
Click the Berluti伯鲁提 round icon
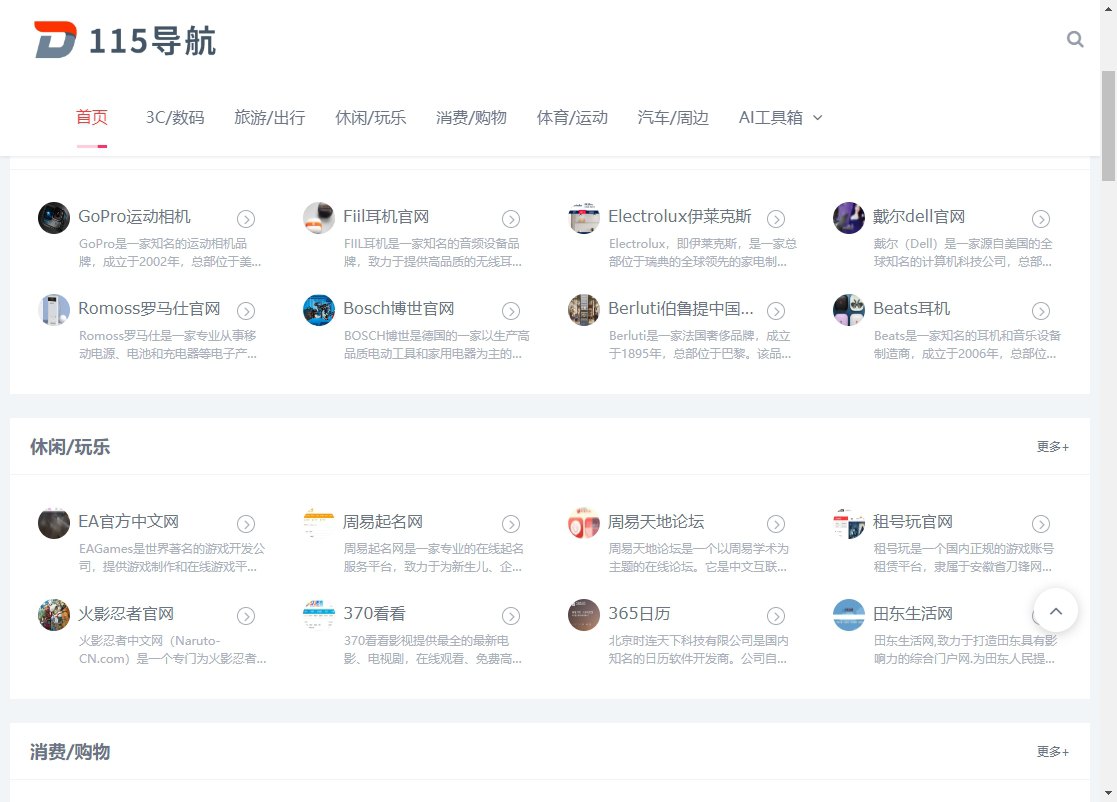click(584, 310)
